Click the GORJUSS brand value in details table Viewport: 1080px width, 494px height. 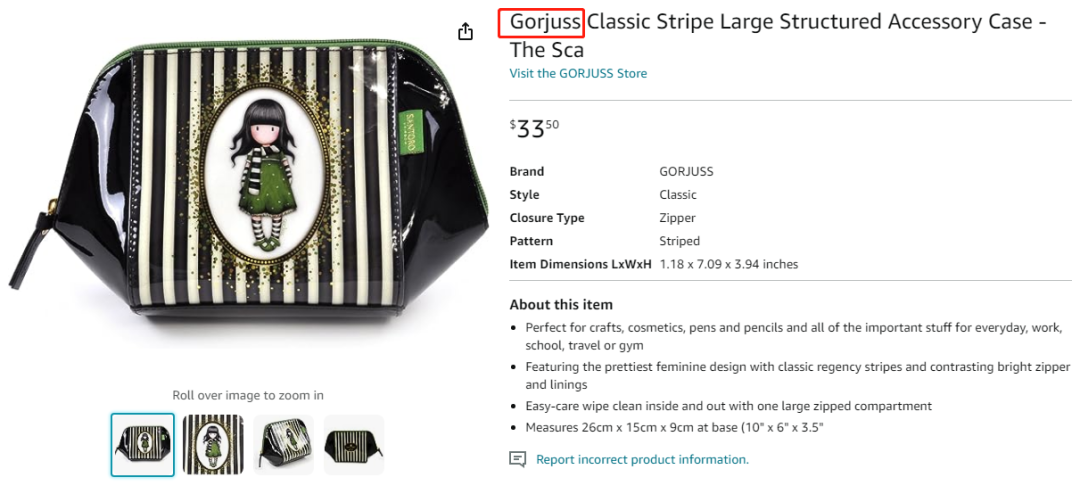pyautogui.click(x=686, y=172)
